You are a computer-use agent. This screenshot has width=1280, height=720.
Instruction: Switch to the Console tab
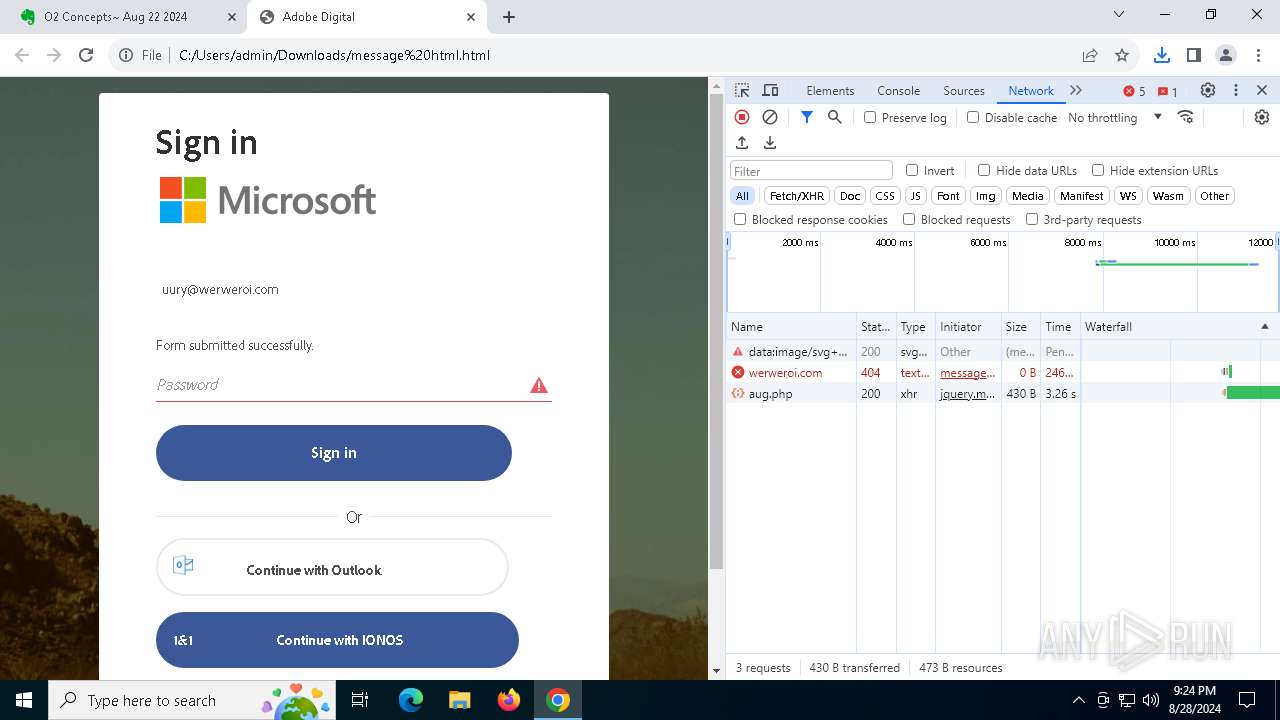coord(898,90)
